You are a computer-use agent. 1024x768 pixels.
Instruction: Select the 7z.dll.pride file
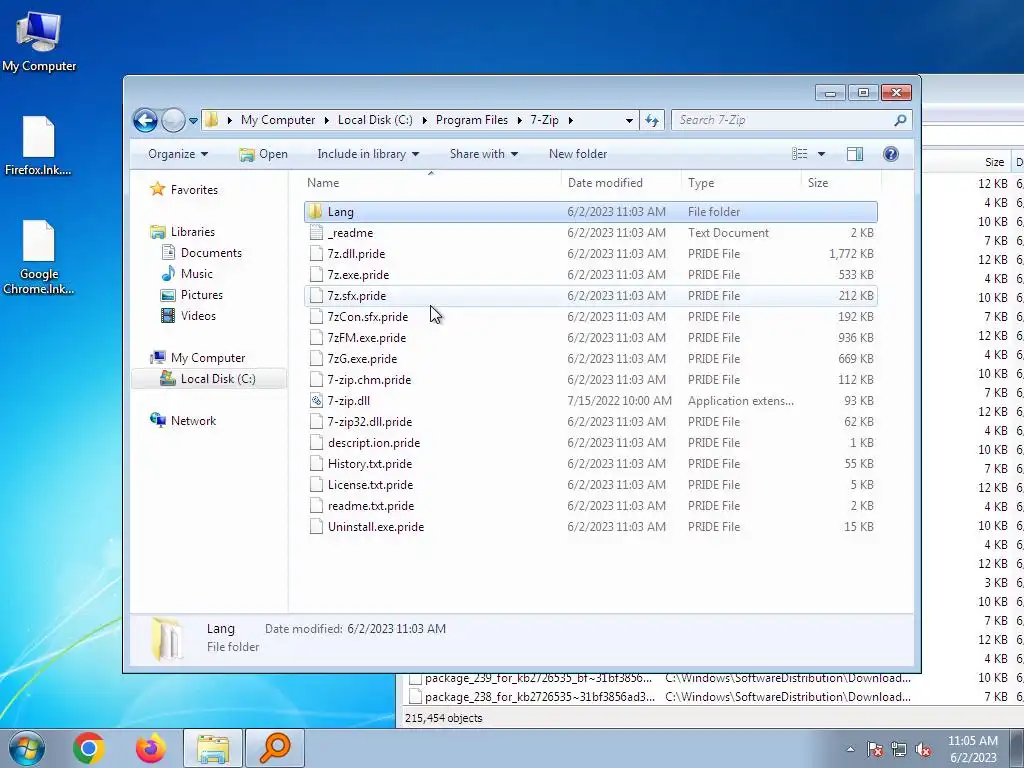[x=590, y=253]
